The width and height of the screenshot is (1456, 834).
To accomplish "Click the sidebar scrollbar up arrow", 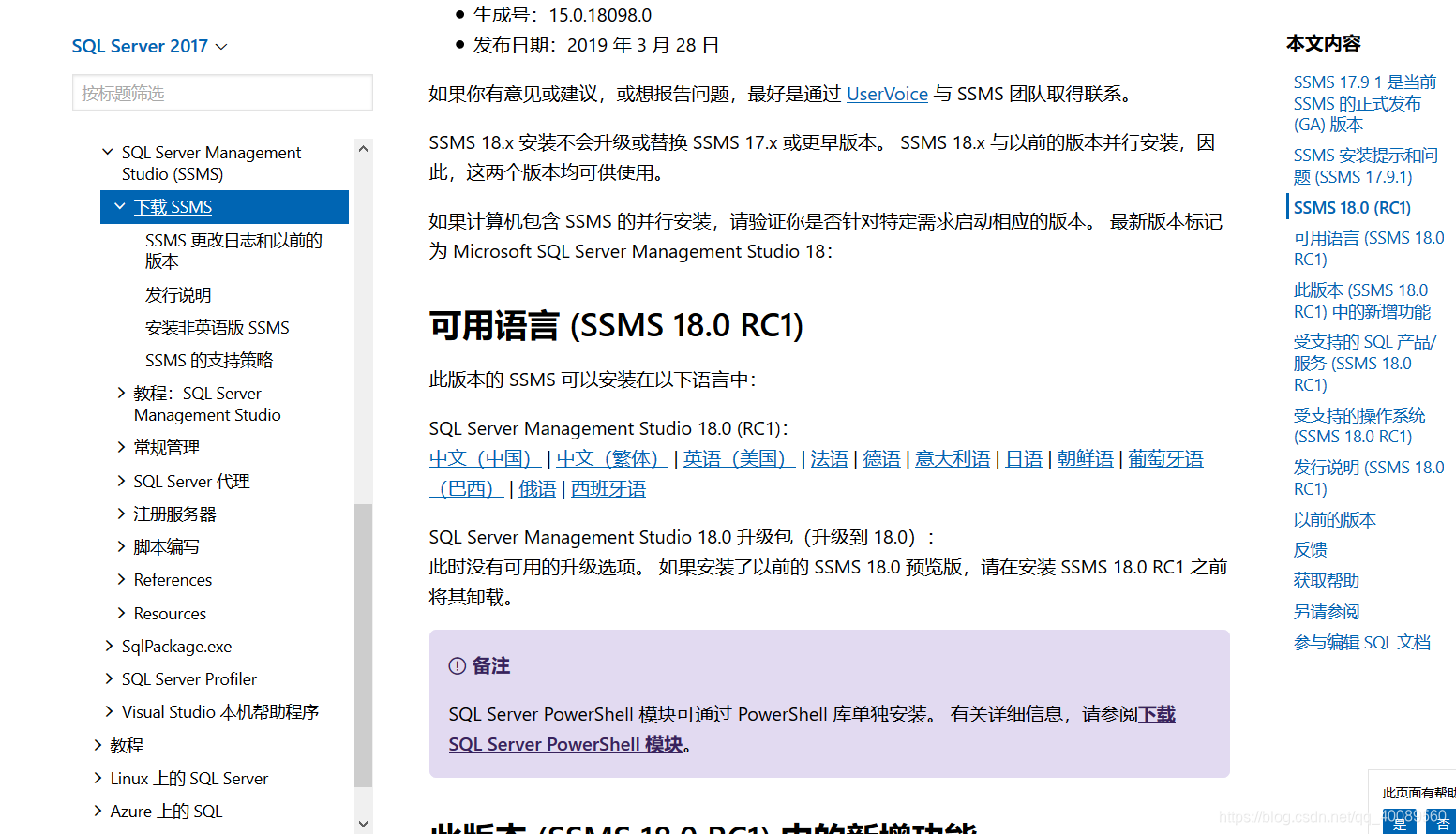I will (x=364, y=148).
